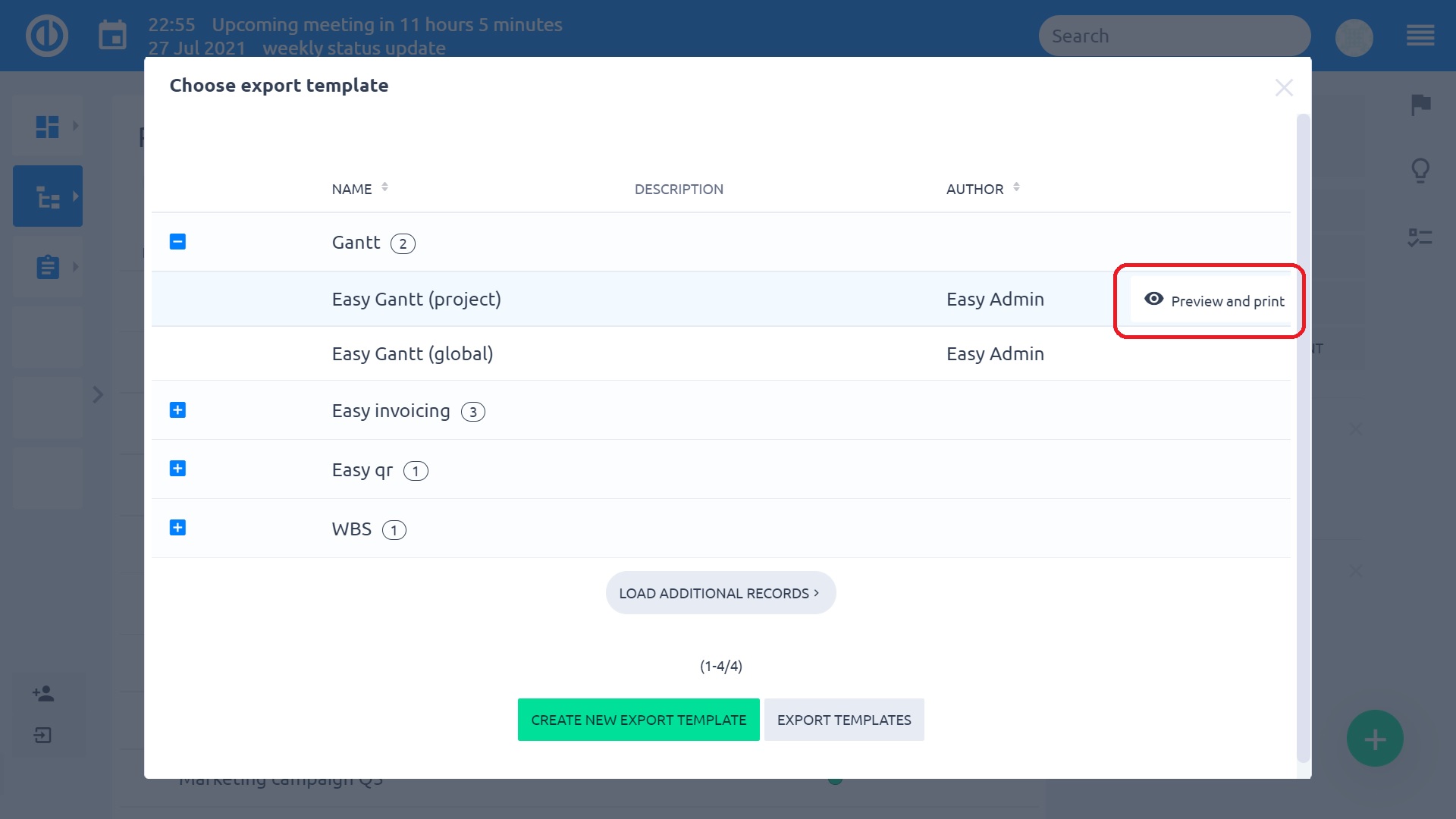This screenshot has width=1456, height=819.
Task: Select Easy Gantt (global) template row
Action: tap(413, 354)
